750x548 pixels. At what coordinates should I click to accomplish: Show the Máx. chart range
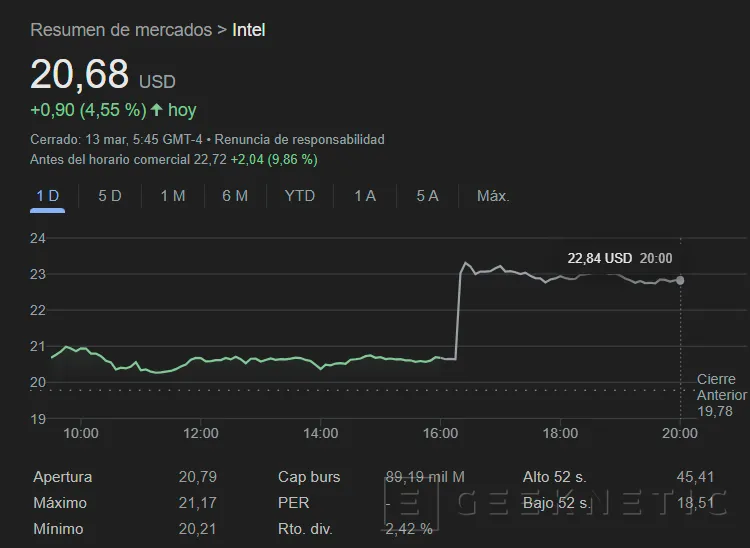(x=493, y=196)
